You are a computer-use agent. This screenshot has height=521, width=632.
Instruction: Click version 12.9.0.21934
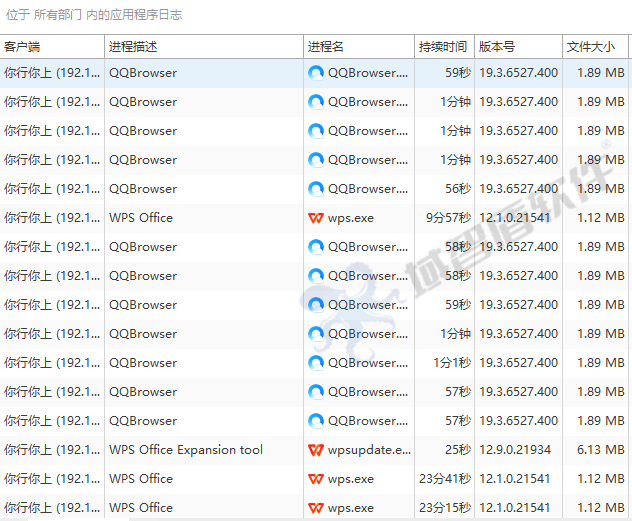point(515,450)
